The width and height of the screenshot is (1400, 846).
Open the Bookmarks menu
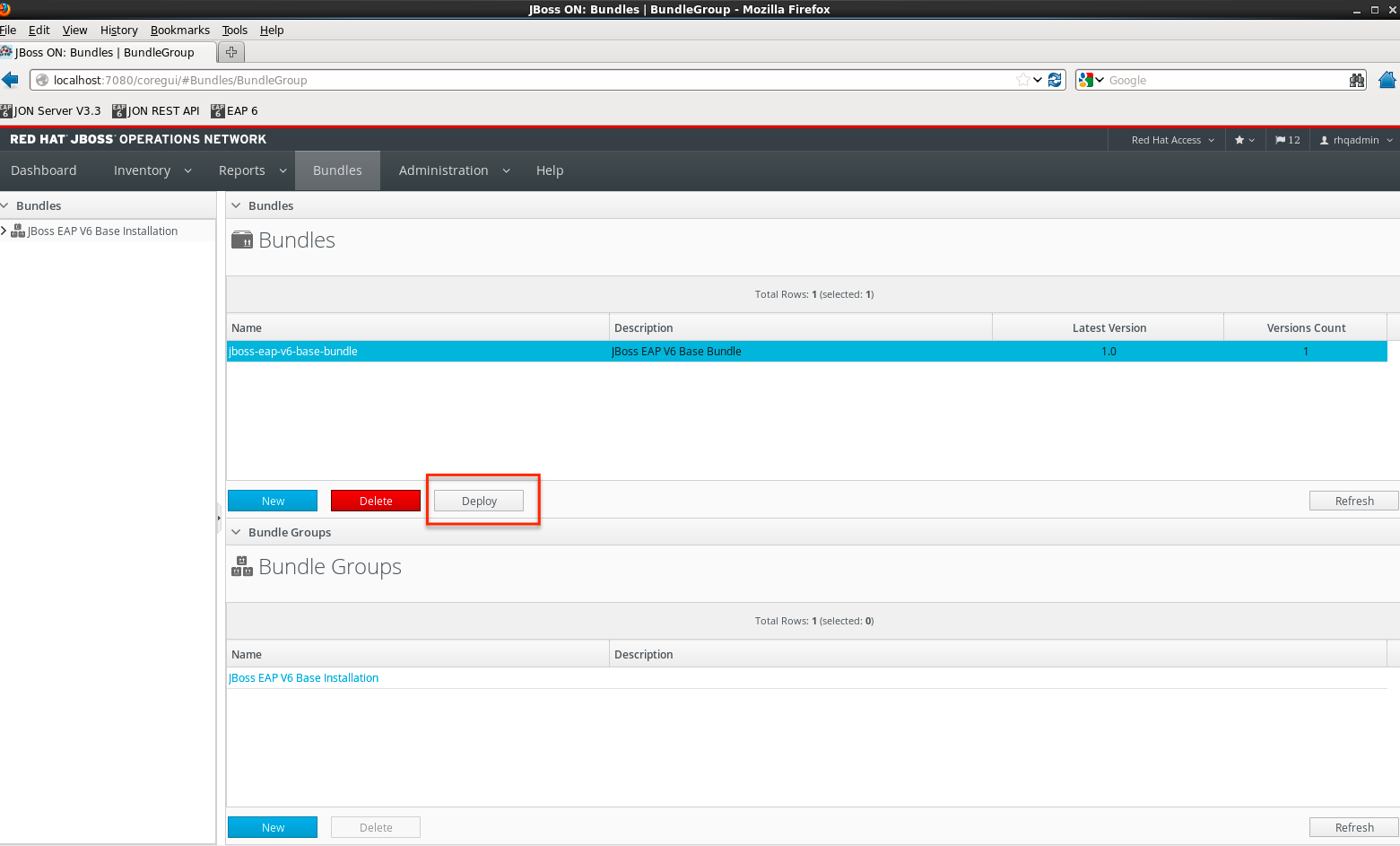[179, 30]
